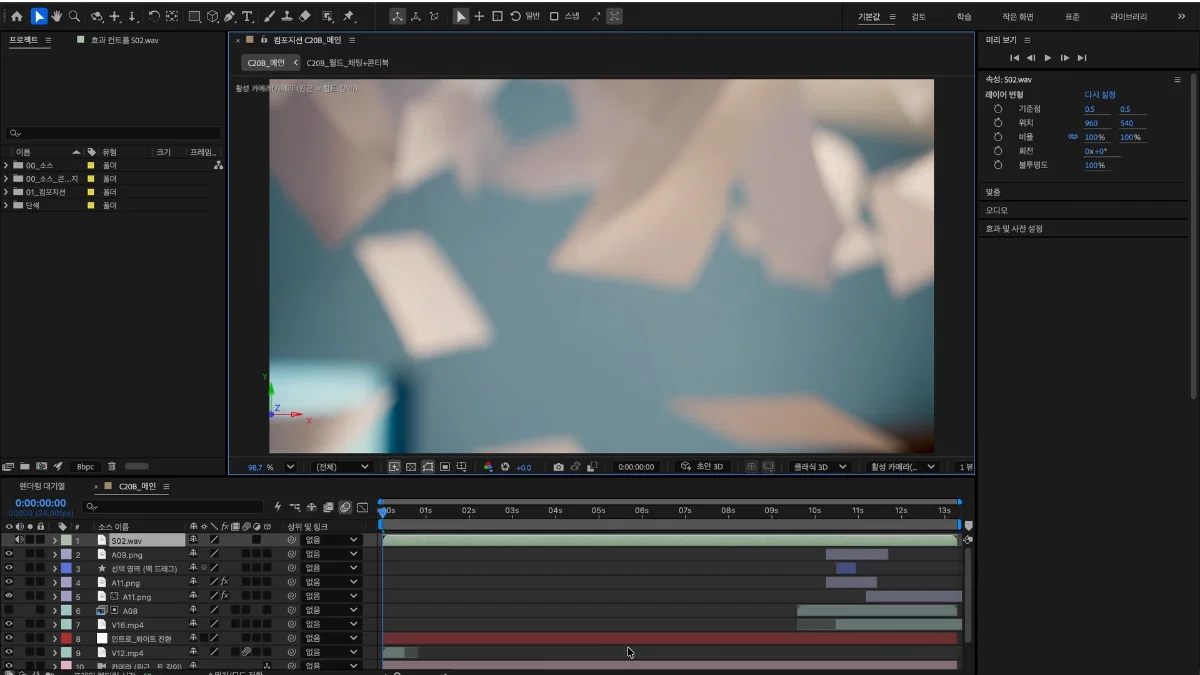Toggle the 초안 3D button
Viewport: 1200px width, 675px height.
pyautogui.click(x=701, y=467)
